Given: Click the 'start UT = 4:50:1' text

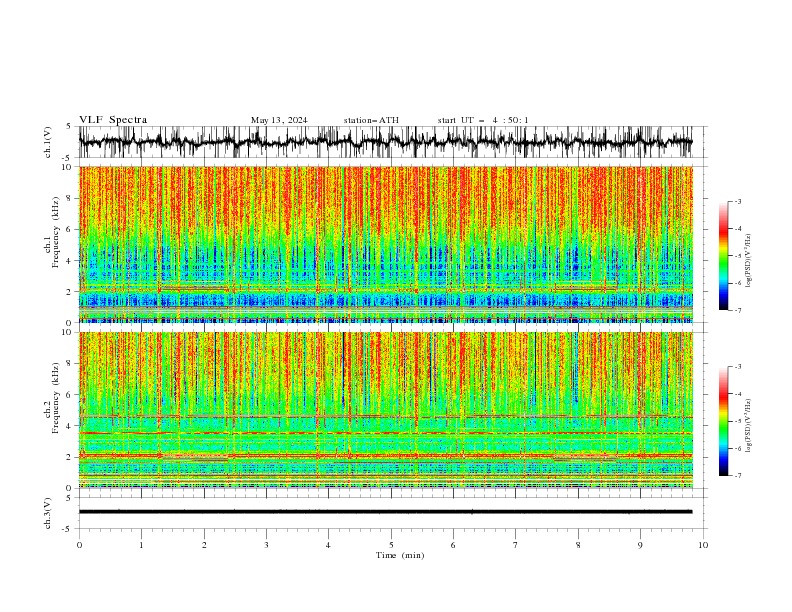Looking at the screenshot, I should [483, 120].
